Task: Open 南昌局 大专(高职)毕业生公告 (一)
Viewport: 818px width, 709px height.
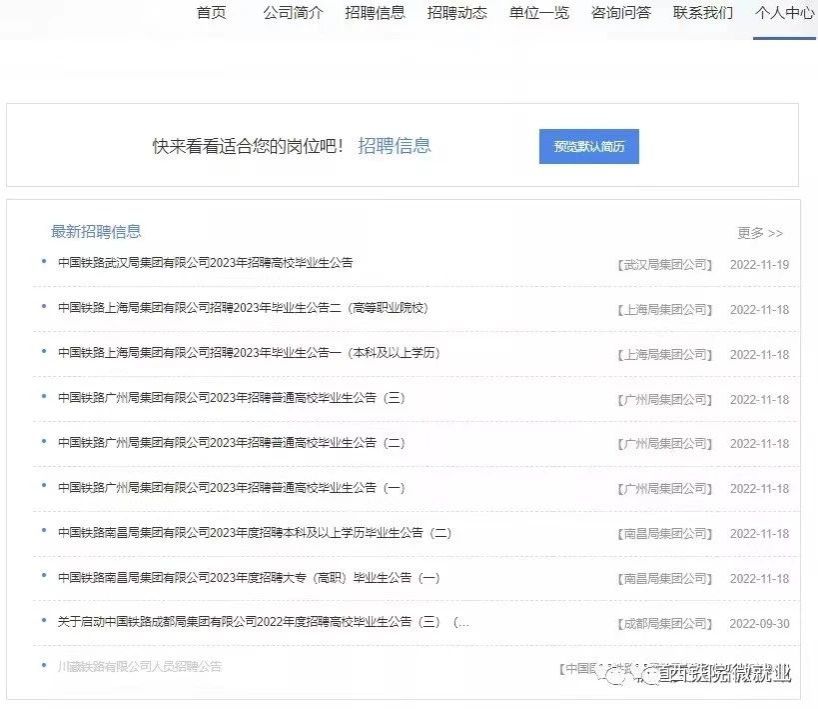Action: (249, 578)
